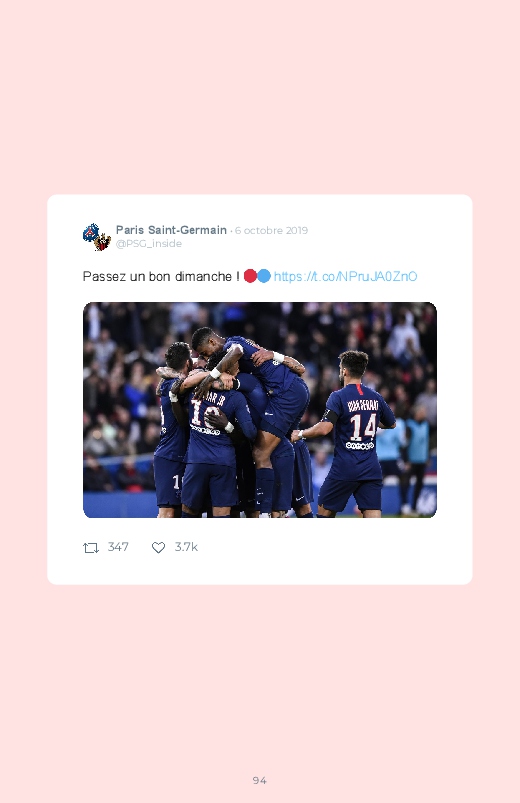
Task: Click the retweet arrows icon
Action: click(91, 548)
